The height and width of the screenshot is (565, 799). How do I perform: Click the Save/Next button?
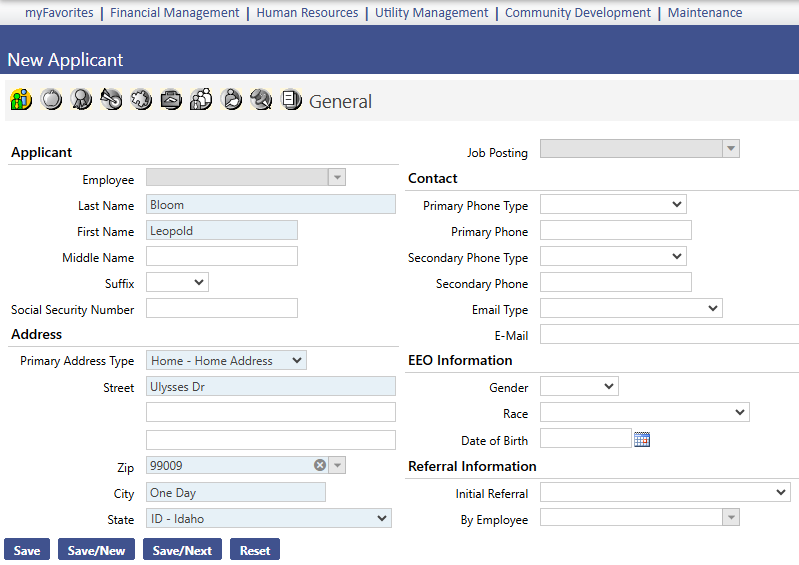182,550
